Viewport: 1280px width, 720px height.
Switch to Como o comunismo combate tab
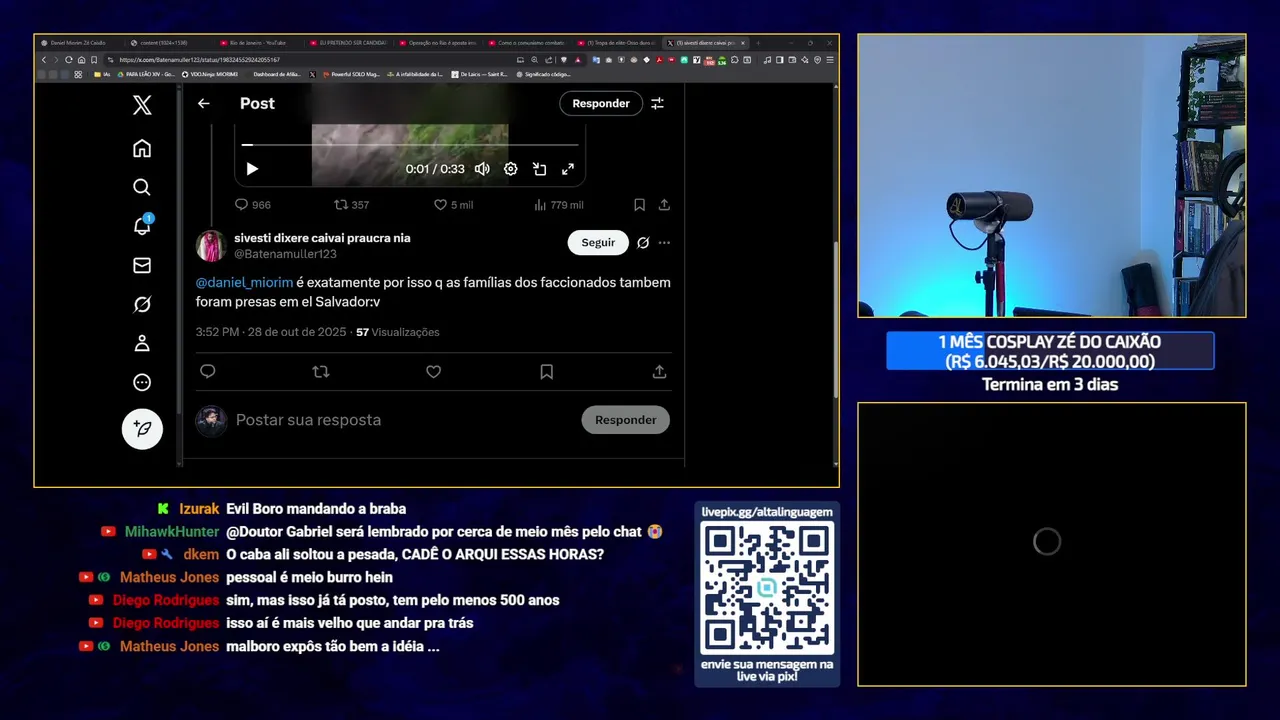coord(526,43)
